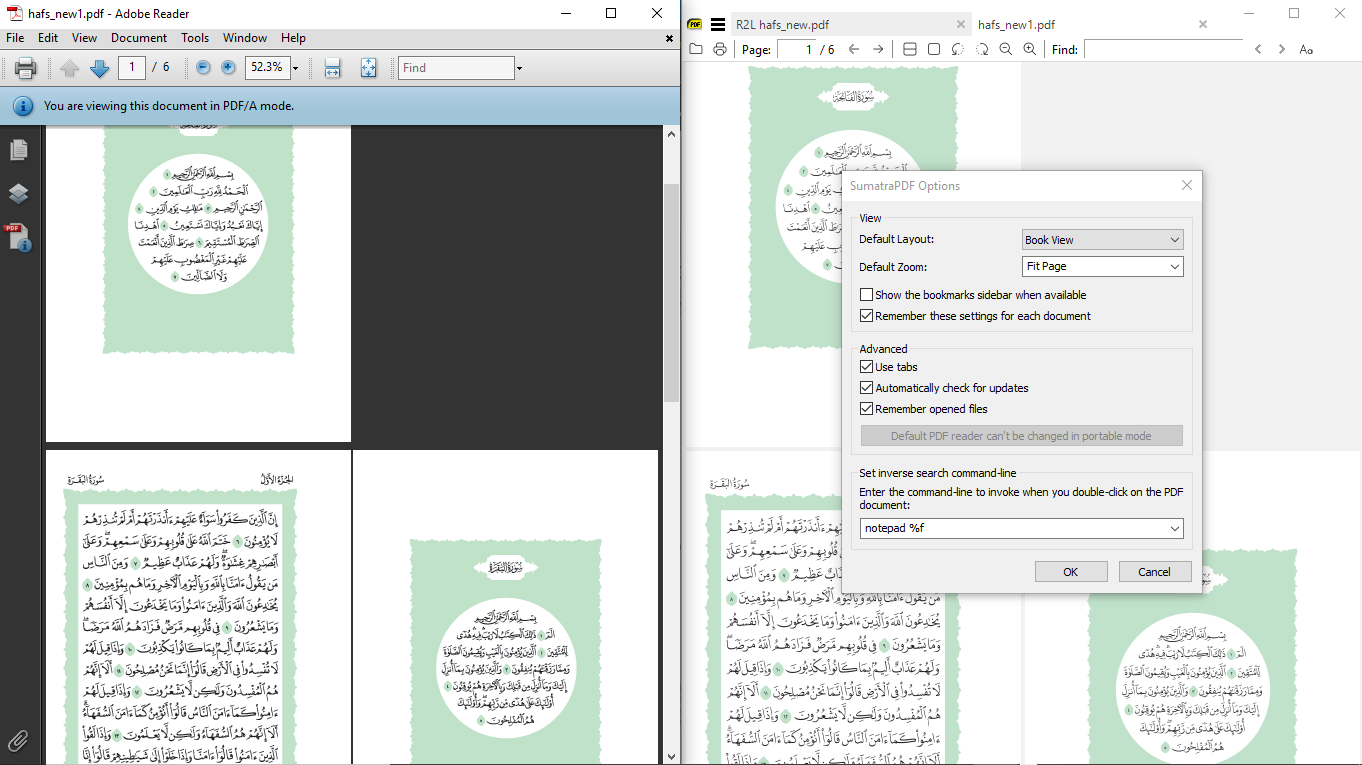
Task: Toggle Match Case icon in SumatraPDF
Action: click(x=1306, y=49)
